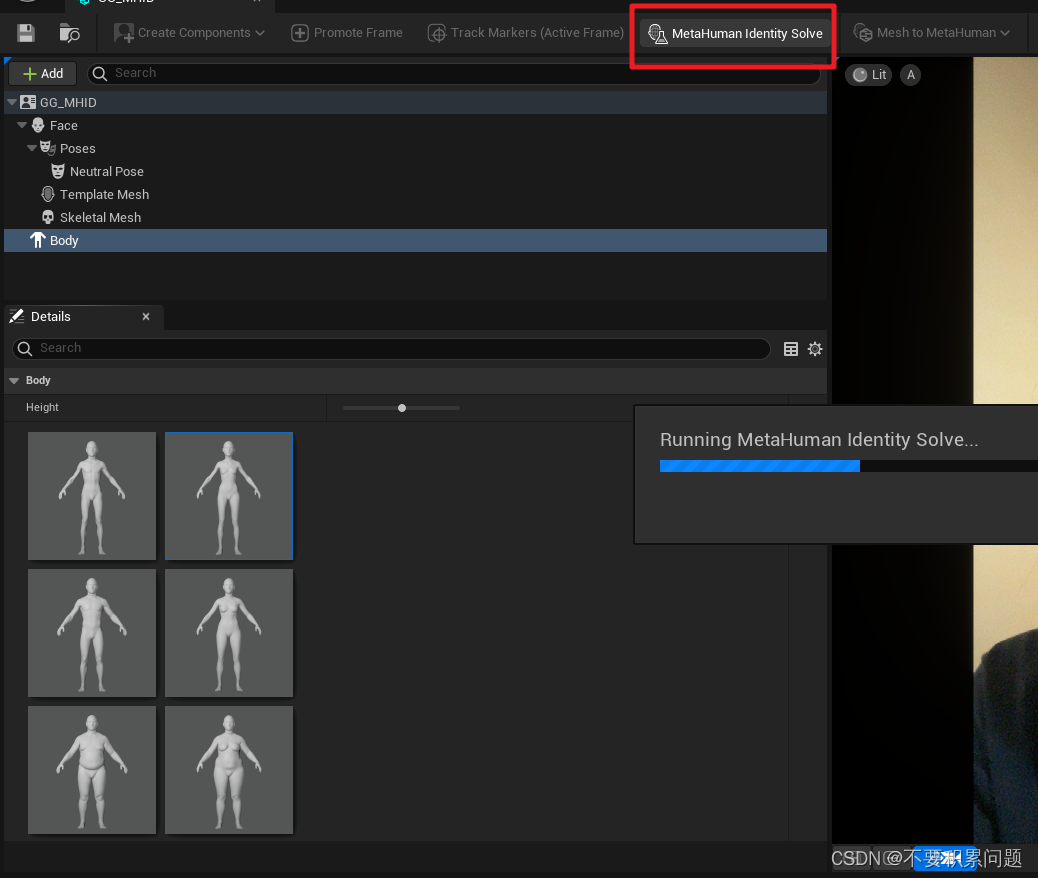
Task: Click the Neutral Pose mask icon
Action: tap(58, 171)
